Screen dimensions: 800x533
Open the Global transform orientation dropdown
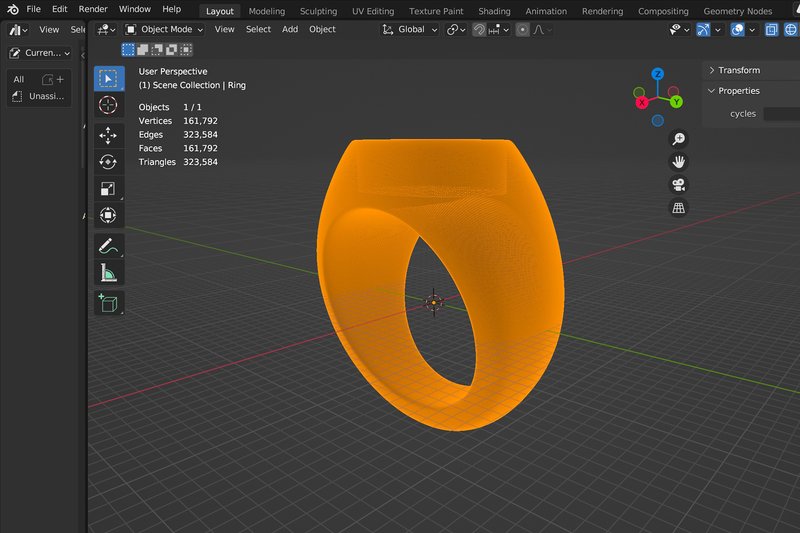pos(410,30)
